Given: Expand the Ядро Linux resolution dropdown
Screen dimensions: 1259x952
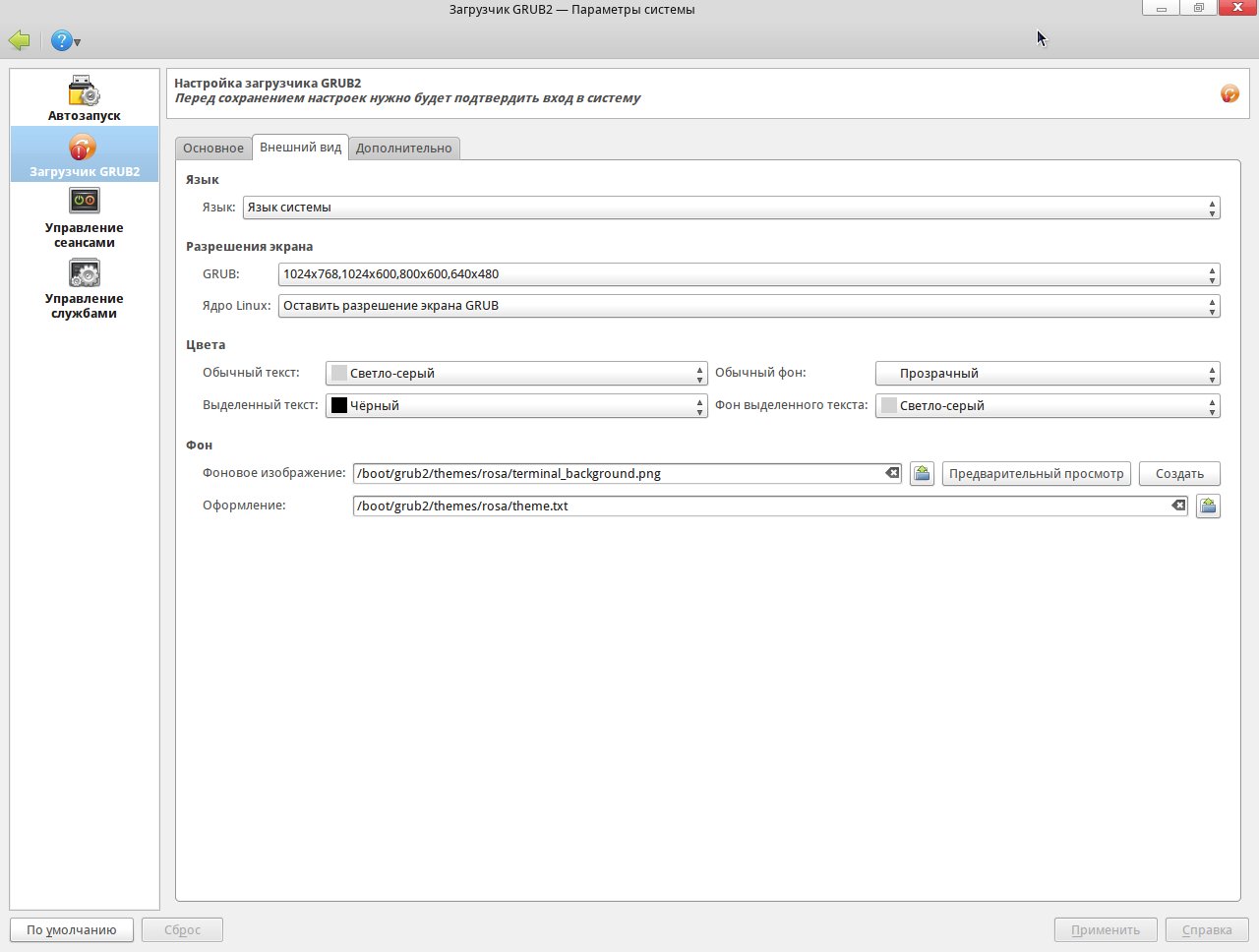Looking at the screenshot, I should [748, 306].
